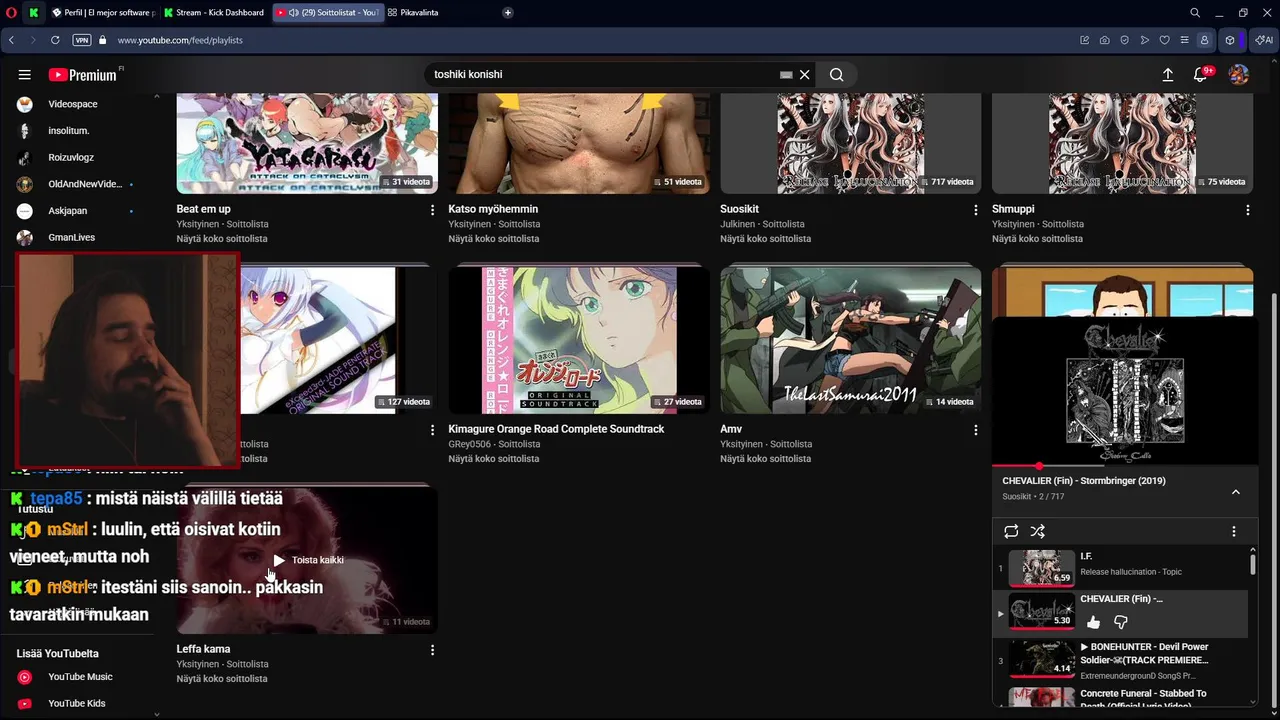Go back with browser back arrow
Viewport: 1280px width, 720px height.
[11, 40]
